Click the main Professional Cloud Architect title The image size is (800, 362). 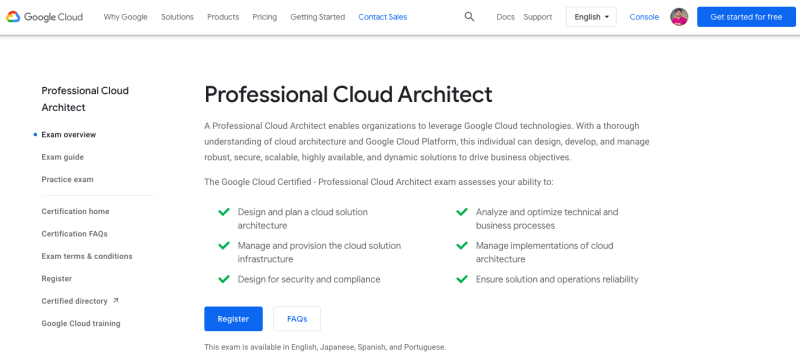[348, 94]
